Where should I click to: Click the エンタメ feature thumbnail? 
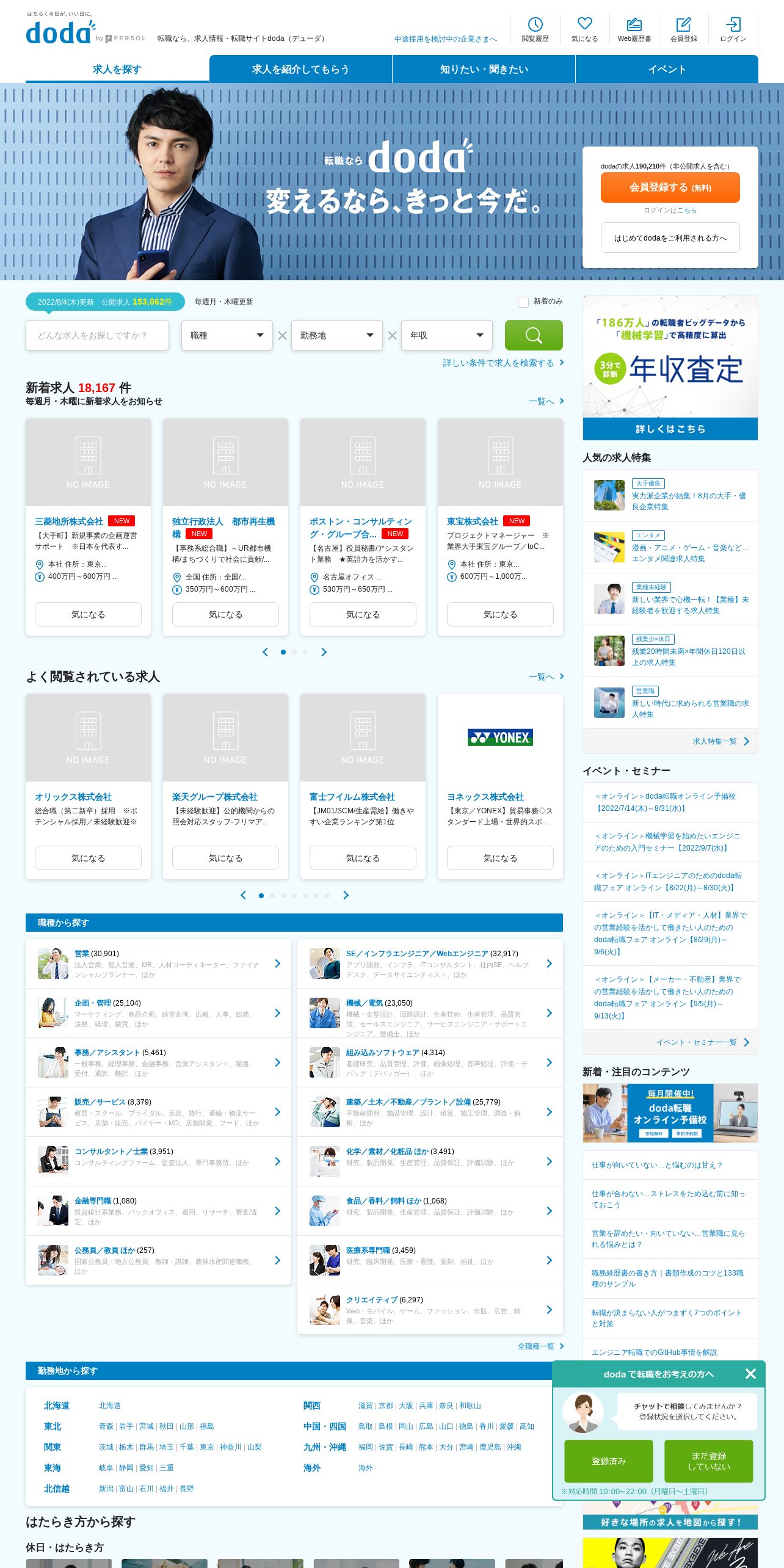(x=609, y=546)
